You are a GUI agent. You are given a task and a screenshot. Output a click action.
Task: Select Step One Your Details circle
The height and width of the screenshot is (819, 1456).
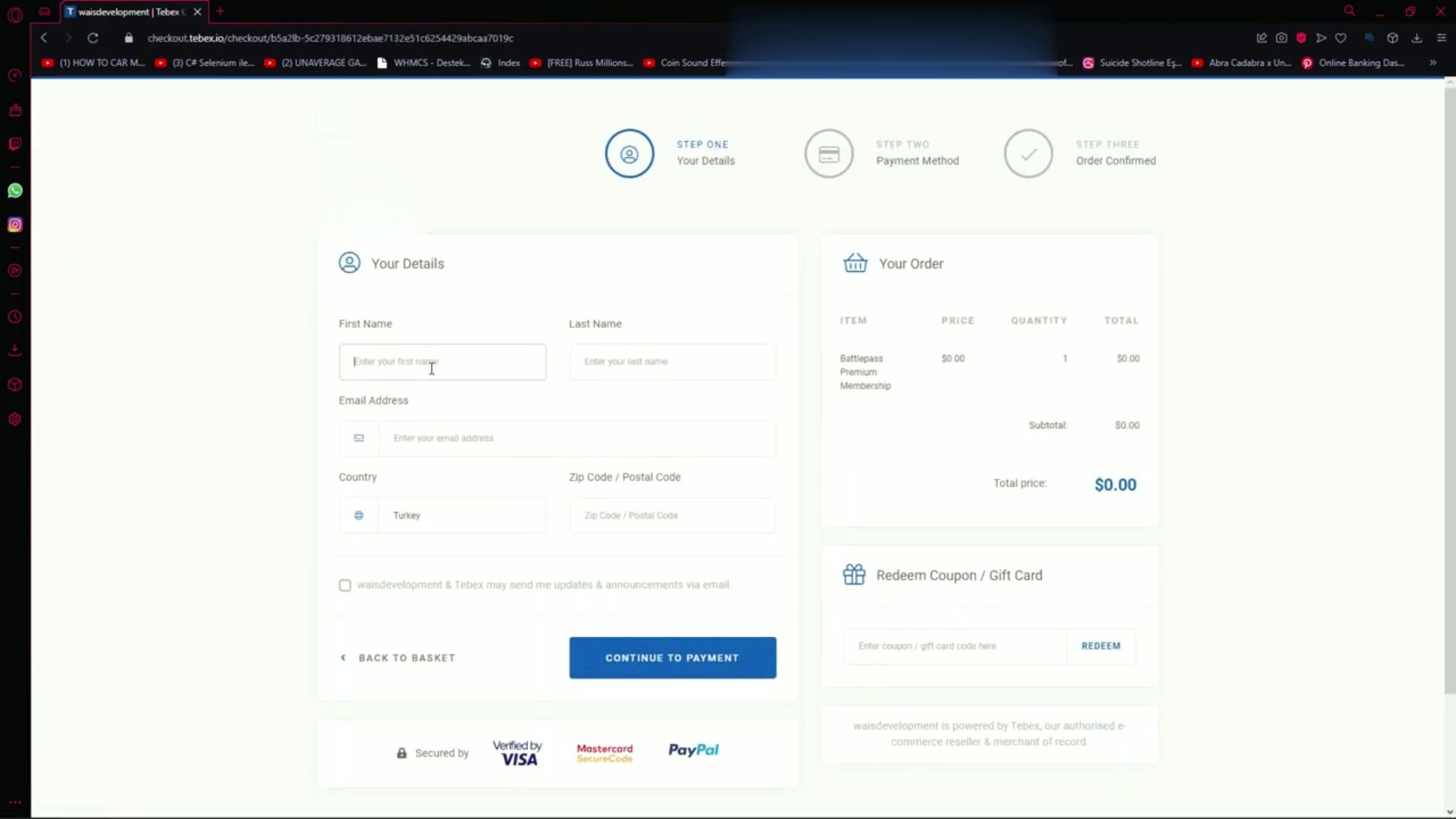pyautogui.click(x=629, y=154)
